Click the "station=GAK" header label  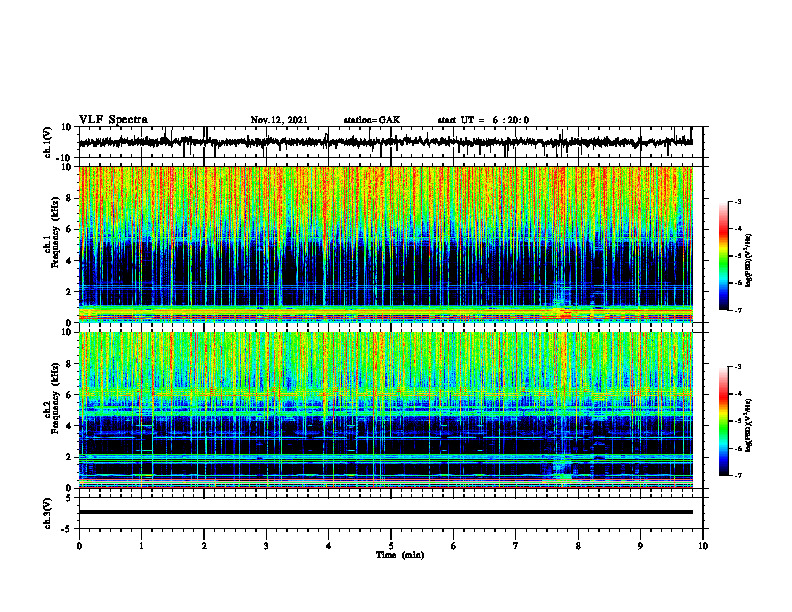tap(372, 120)
